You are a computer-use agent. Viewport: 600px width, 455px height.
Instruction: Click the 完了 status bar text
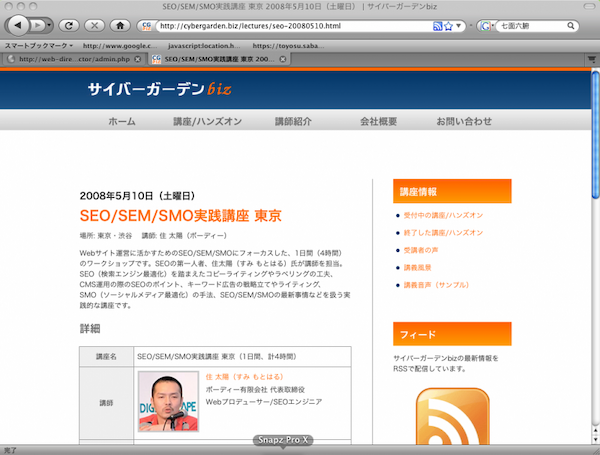(x=10, y=450)
